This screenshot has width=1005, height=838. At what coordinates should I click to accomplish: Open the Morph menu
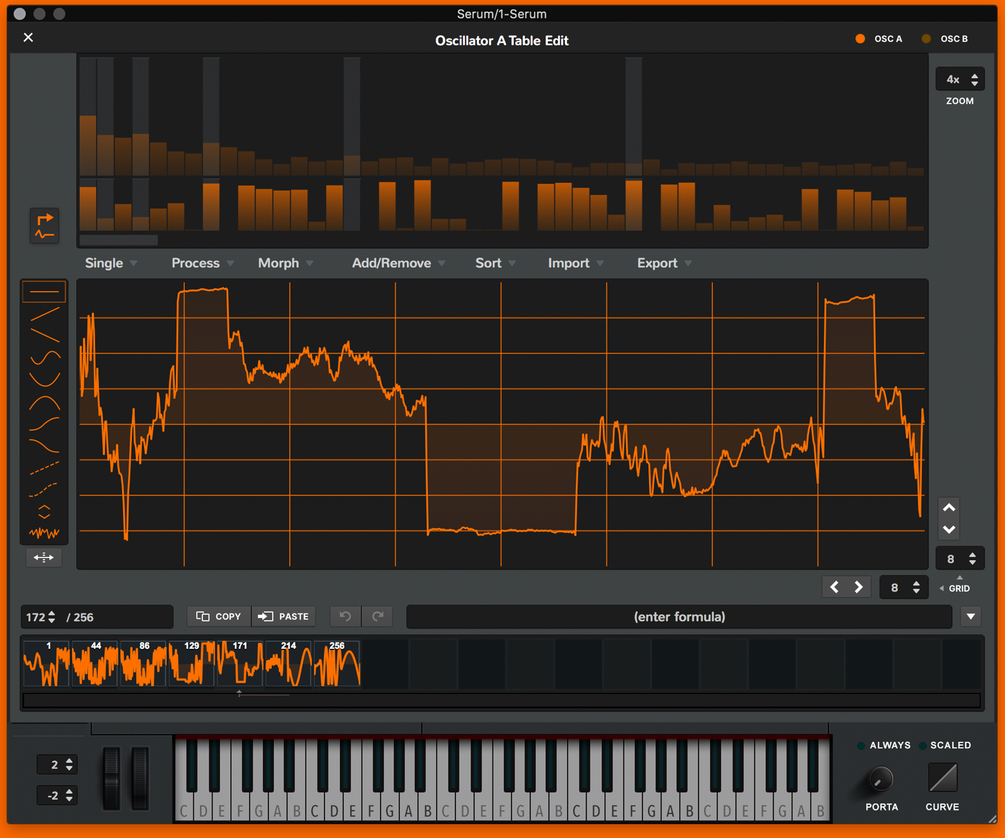(285, 263)
